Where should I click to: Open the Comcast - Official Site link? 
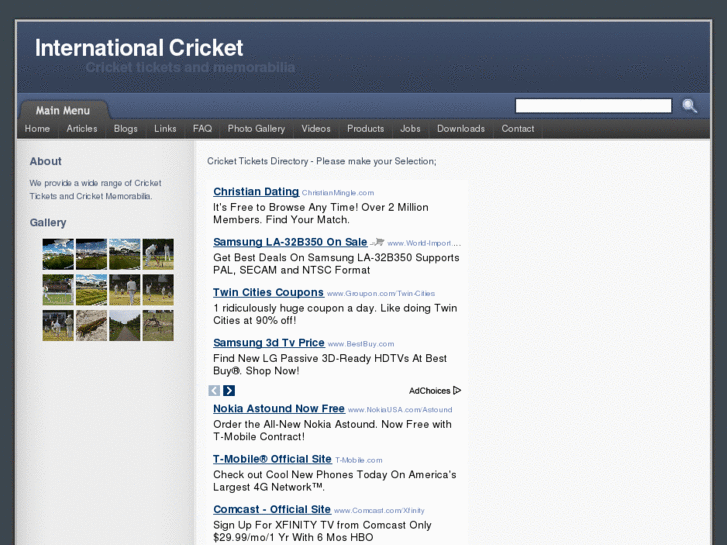[x=272, y=509]
